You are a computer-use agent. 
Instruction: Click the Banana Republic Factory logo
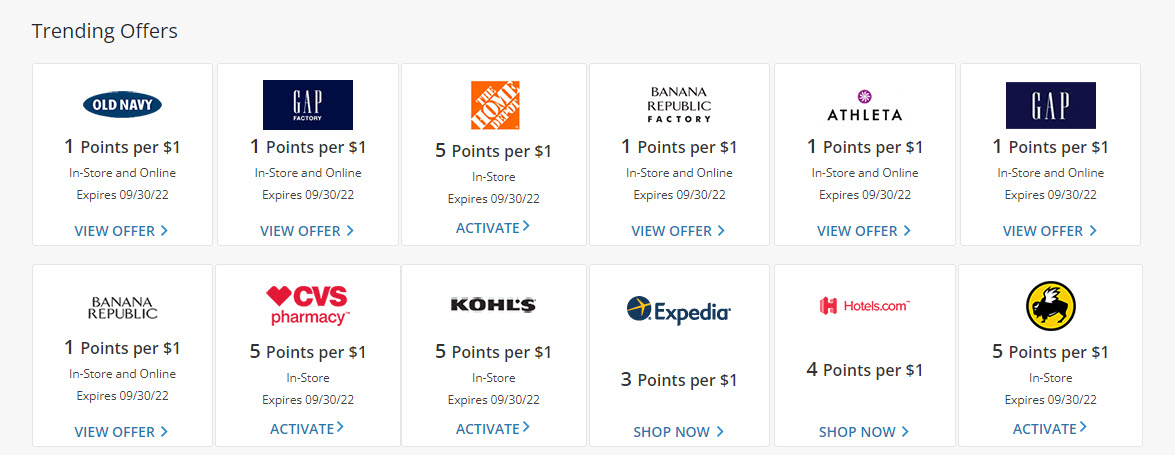[679, 104]
